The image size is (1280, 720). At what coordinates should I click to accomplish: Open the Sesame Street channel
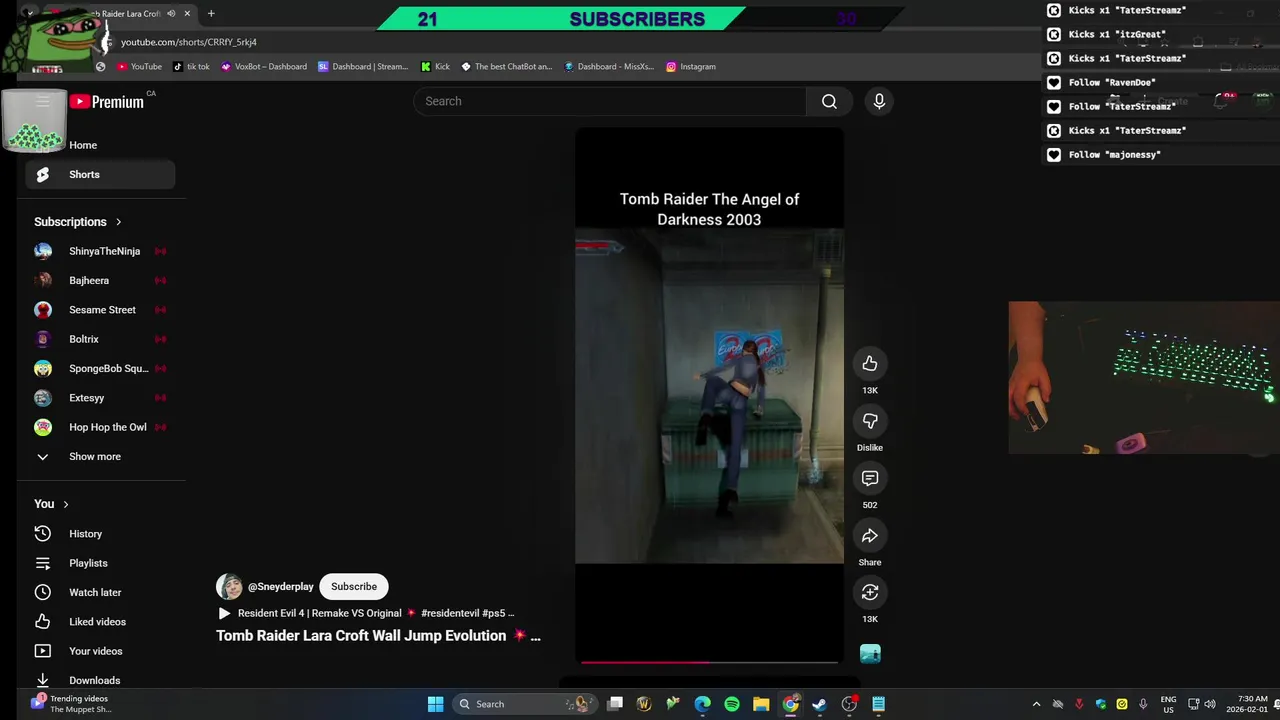pyautogui.click(x=100, y=310)
